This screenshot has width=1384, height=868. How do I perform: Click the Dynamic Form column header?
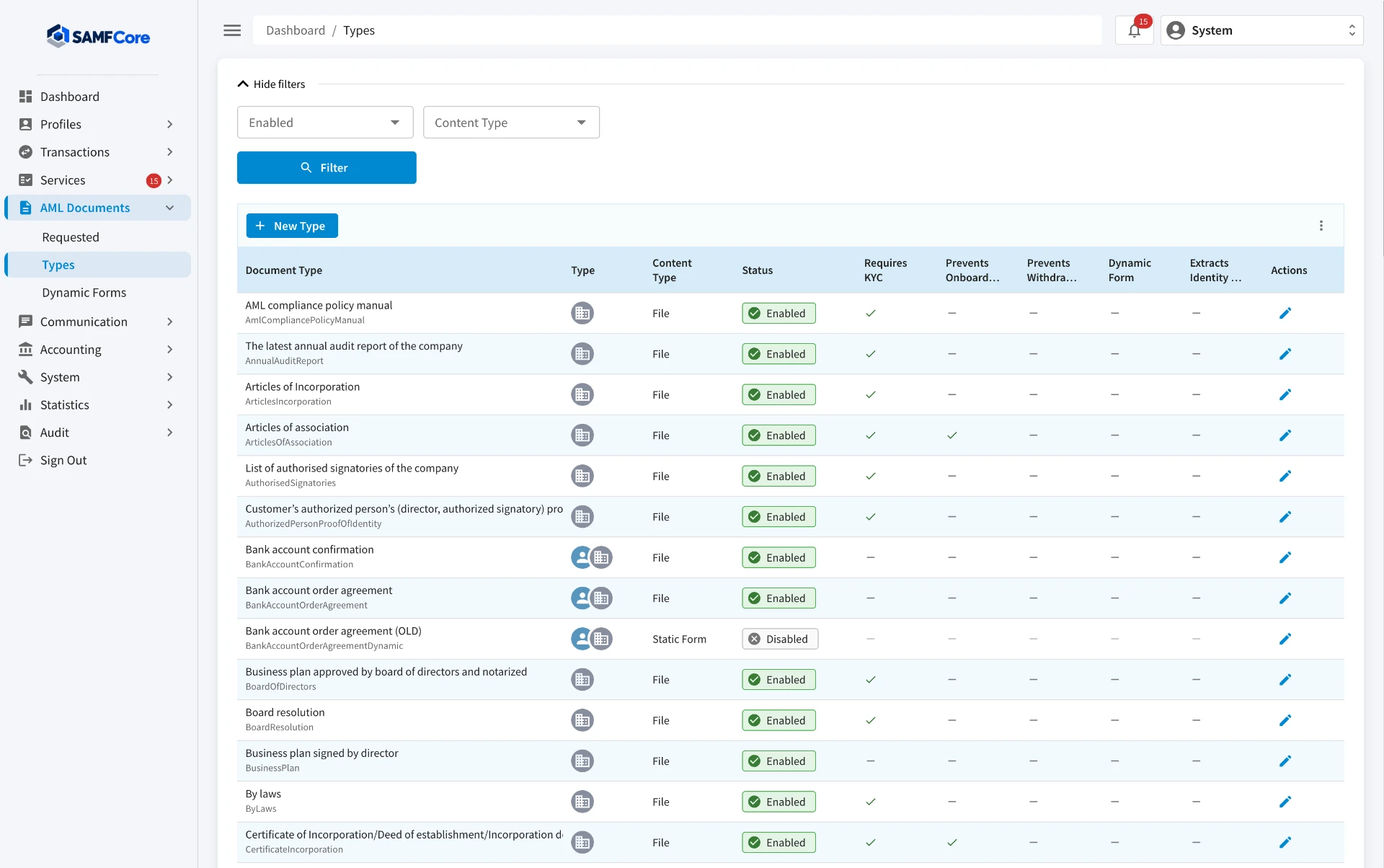coord(1130,270)
